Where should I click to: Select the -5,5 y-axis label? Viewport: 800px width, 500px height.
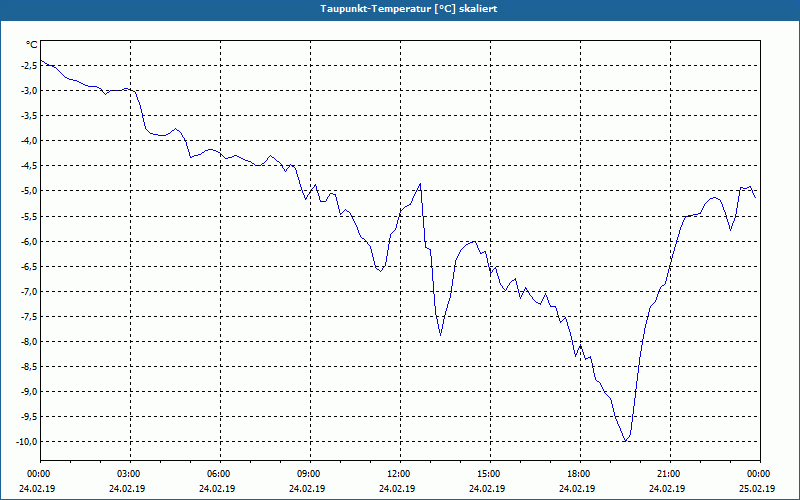[28, 216]
